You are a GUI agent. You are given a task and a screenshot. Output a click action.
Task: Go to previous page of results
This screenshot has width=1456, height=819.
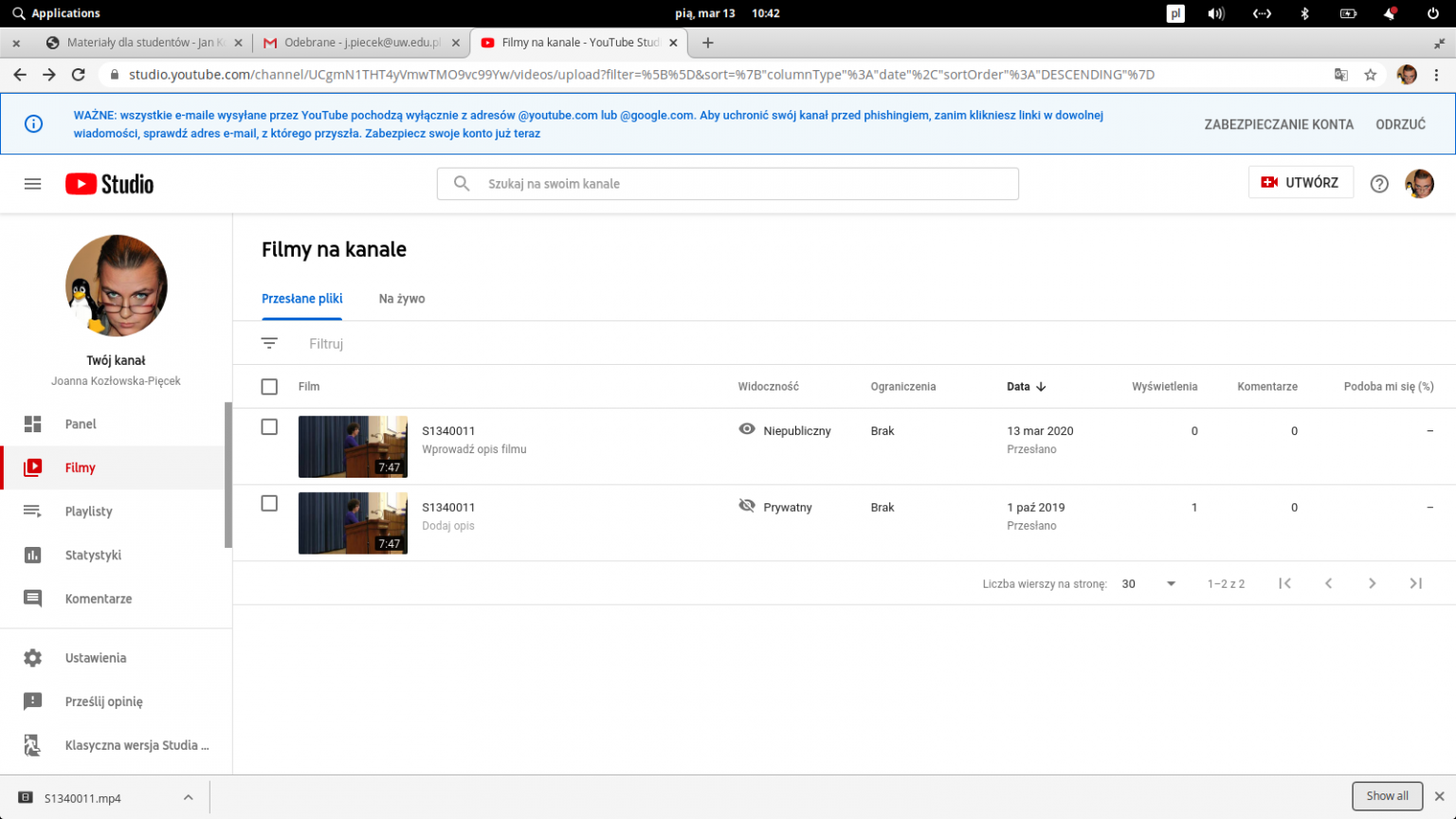pos(1328,584)
